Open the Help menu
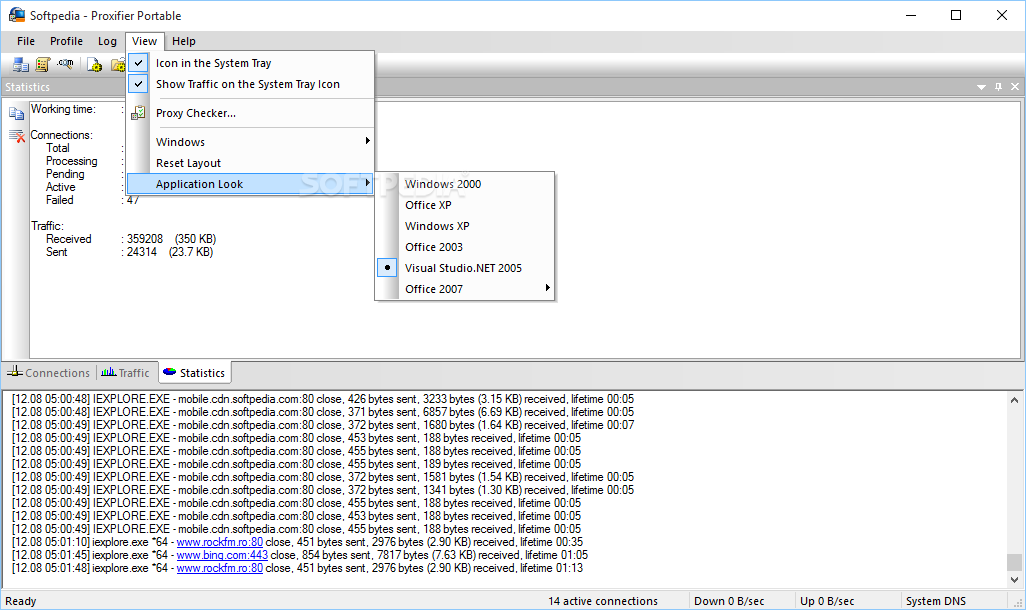 184,41
